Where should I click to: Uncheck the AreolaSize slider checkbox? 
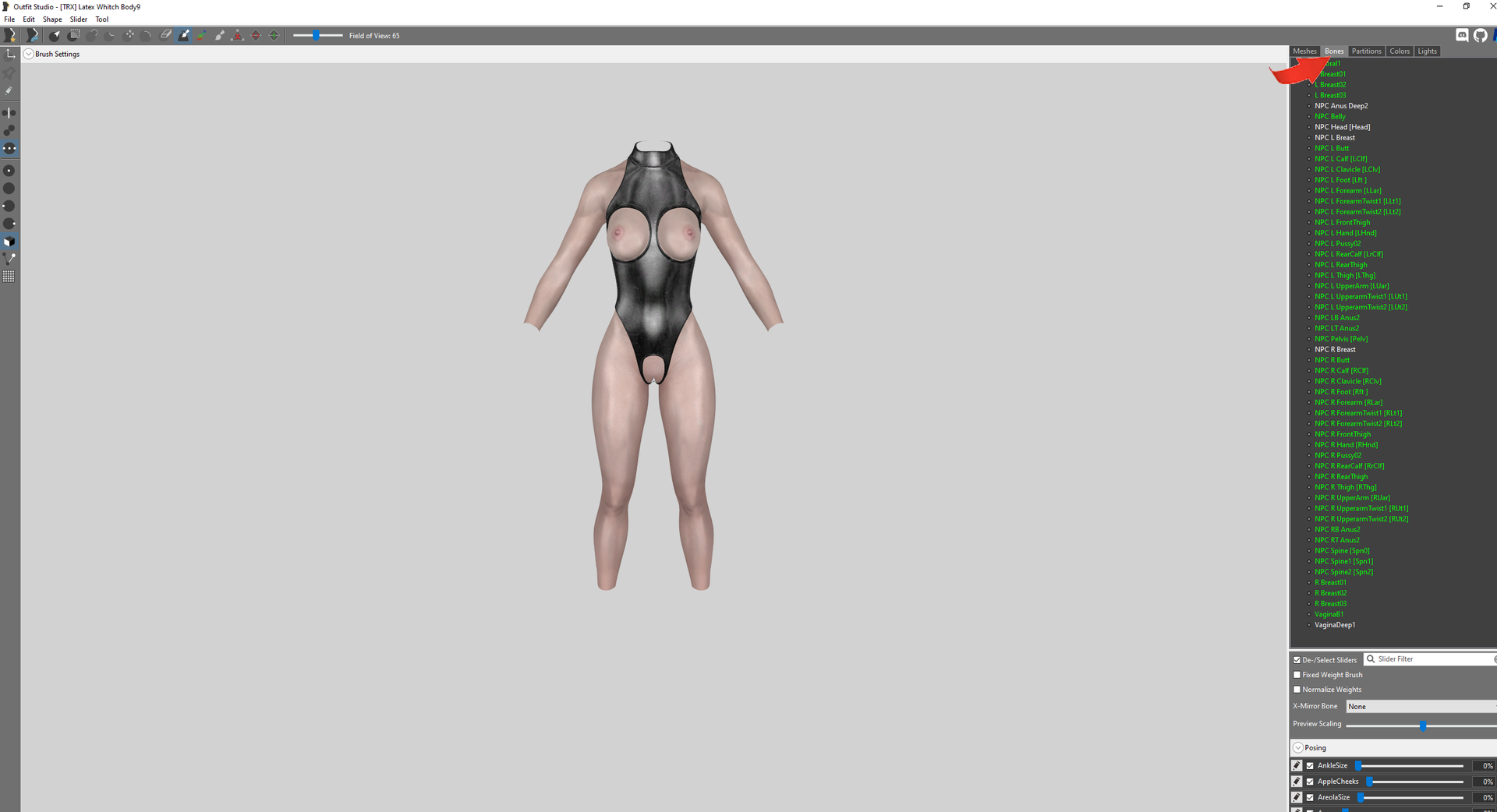pos(1310,797)
